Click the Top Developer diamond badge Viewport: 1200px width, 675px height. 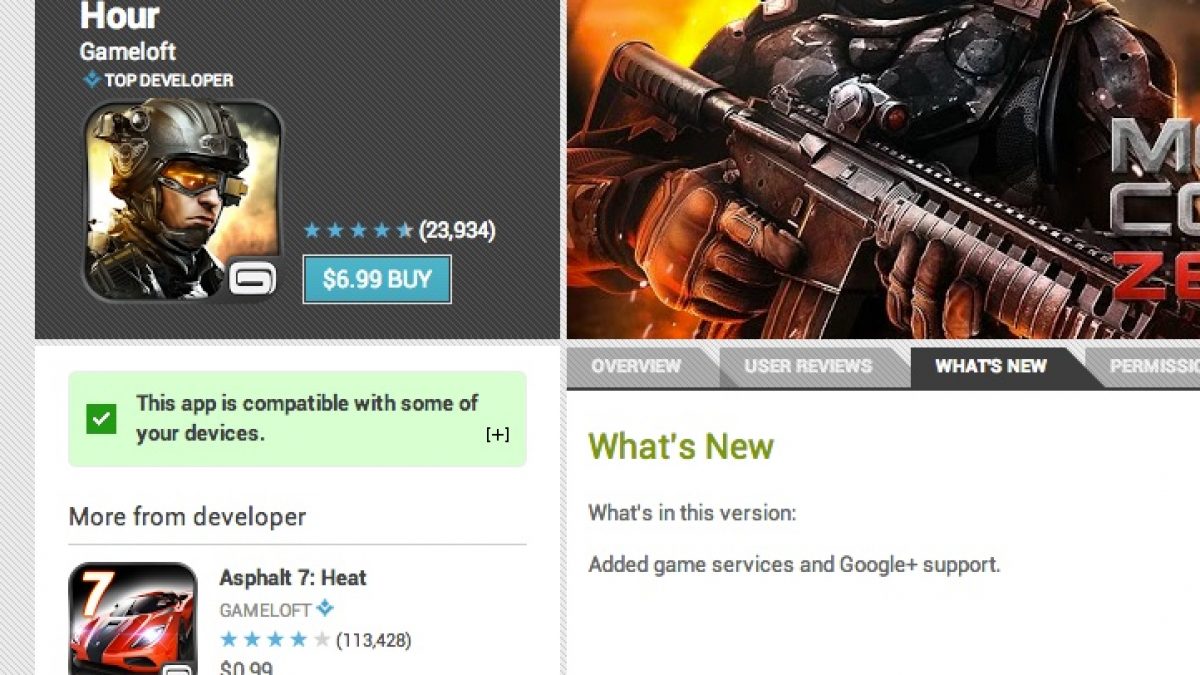(92, 80)
